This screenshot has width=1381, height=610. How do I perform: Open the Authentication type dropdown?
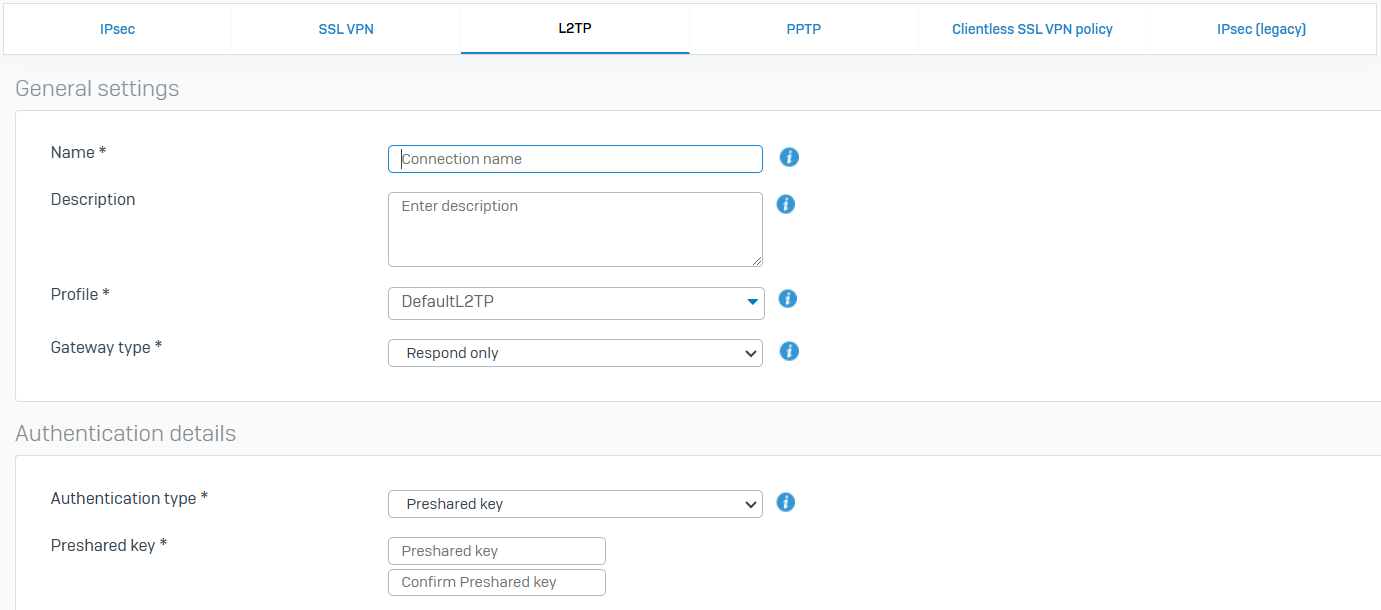tap(575, 504)
